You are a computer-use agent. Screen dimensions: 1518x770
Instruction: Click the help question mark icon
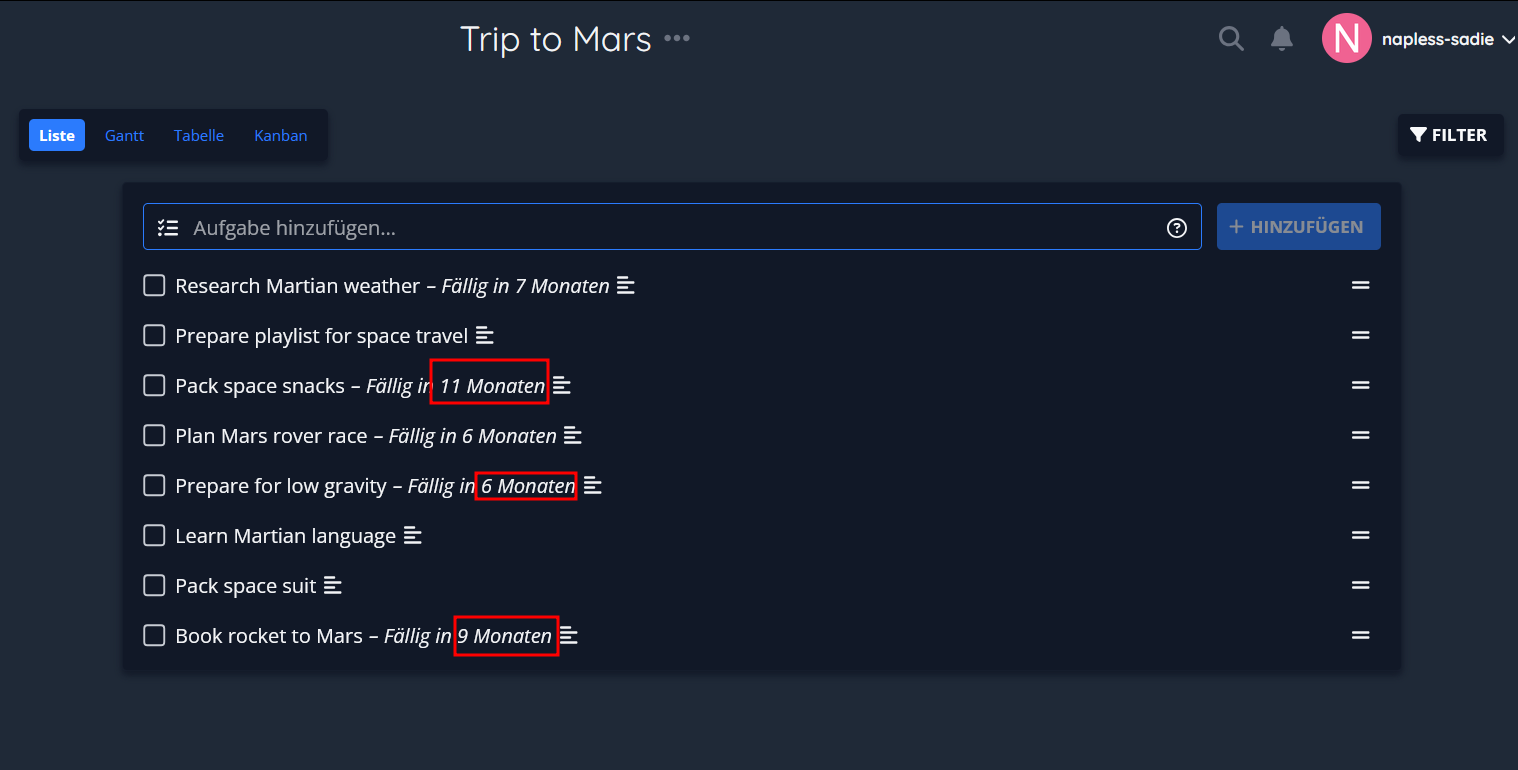tap(1177, 228)
